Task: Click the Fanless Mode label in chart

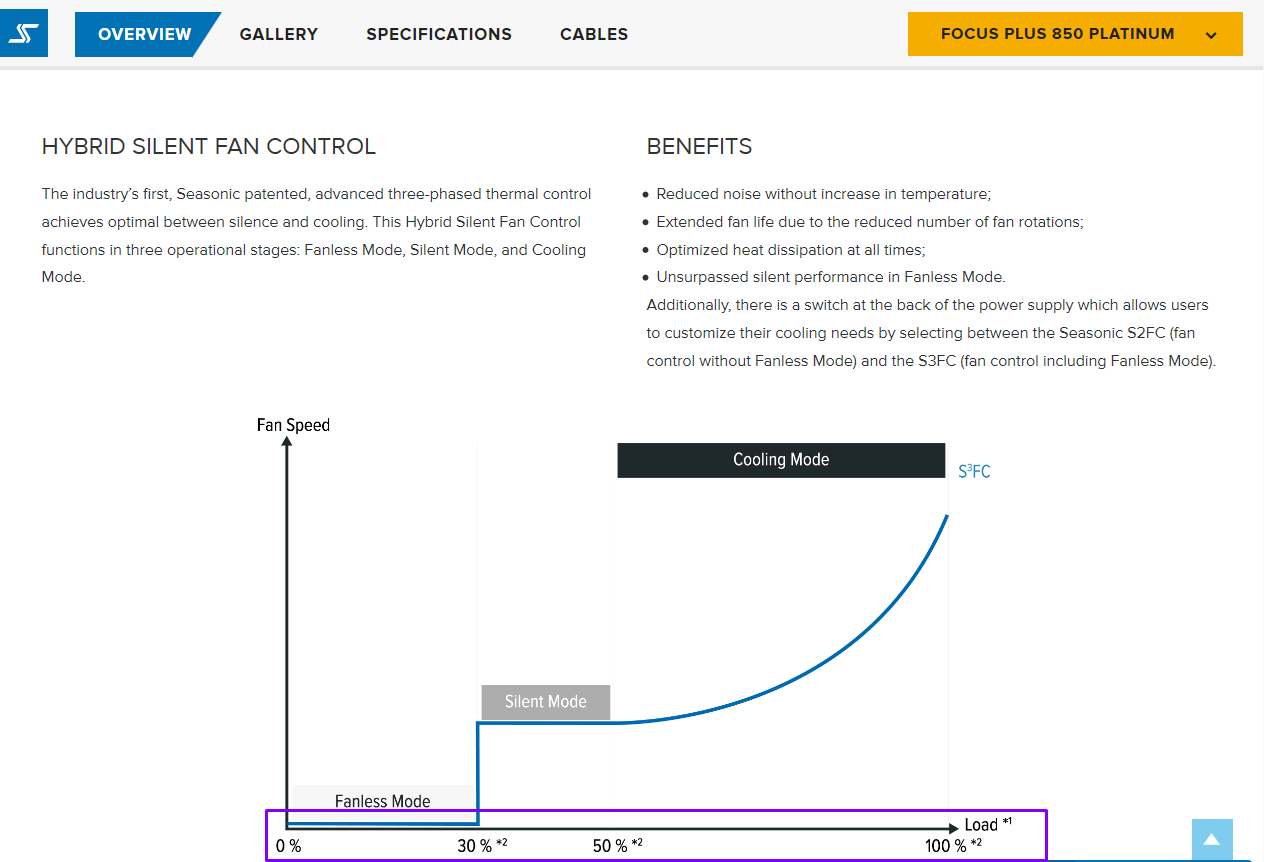Action: tap(382, 801)
